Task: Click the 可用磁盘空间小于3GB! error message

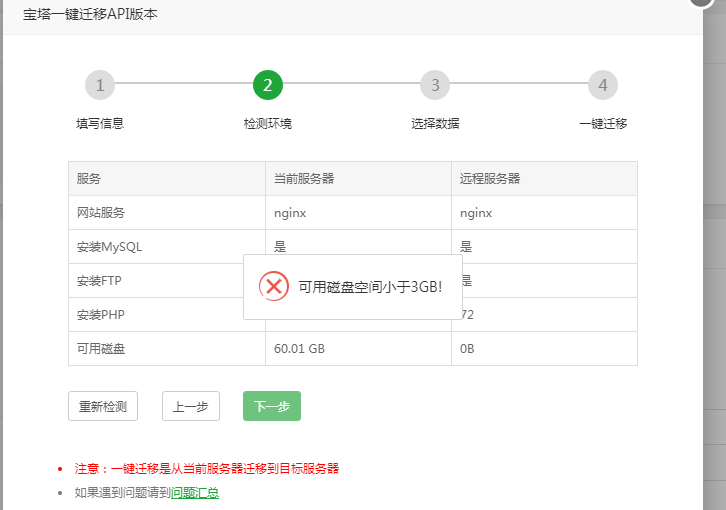Action: [x=370, y=287]
